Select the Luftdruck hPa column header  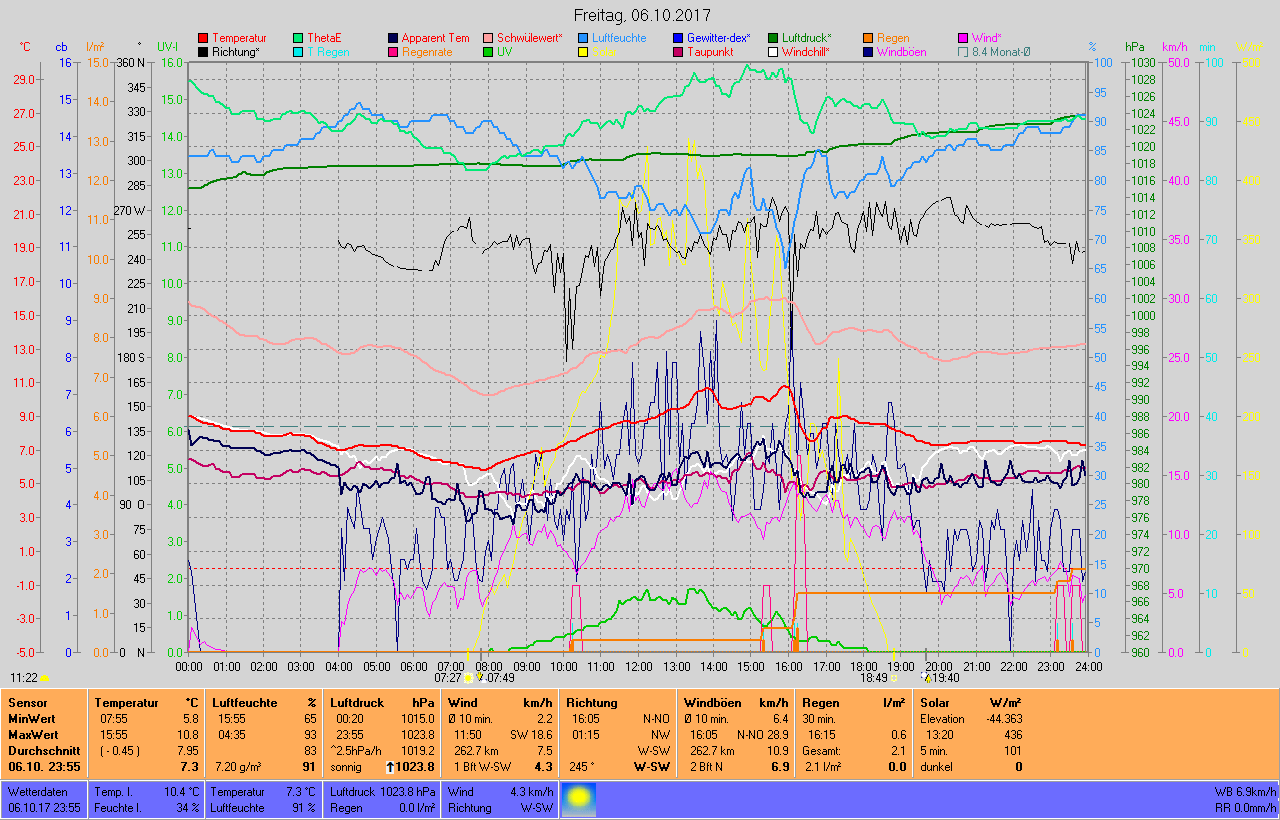384,703
